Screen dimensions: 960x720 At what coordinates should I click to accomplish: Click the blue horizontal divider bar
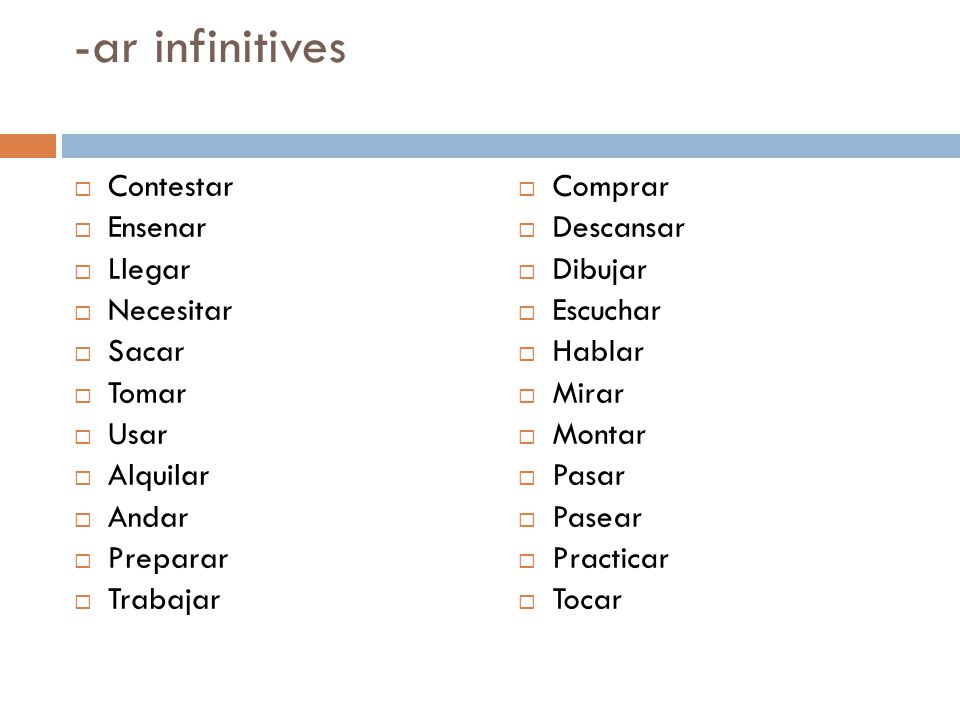pyautogui.click(x=511, y=146)
